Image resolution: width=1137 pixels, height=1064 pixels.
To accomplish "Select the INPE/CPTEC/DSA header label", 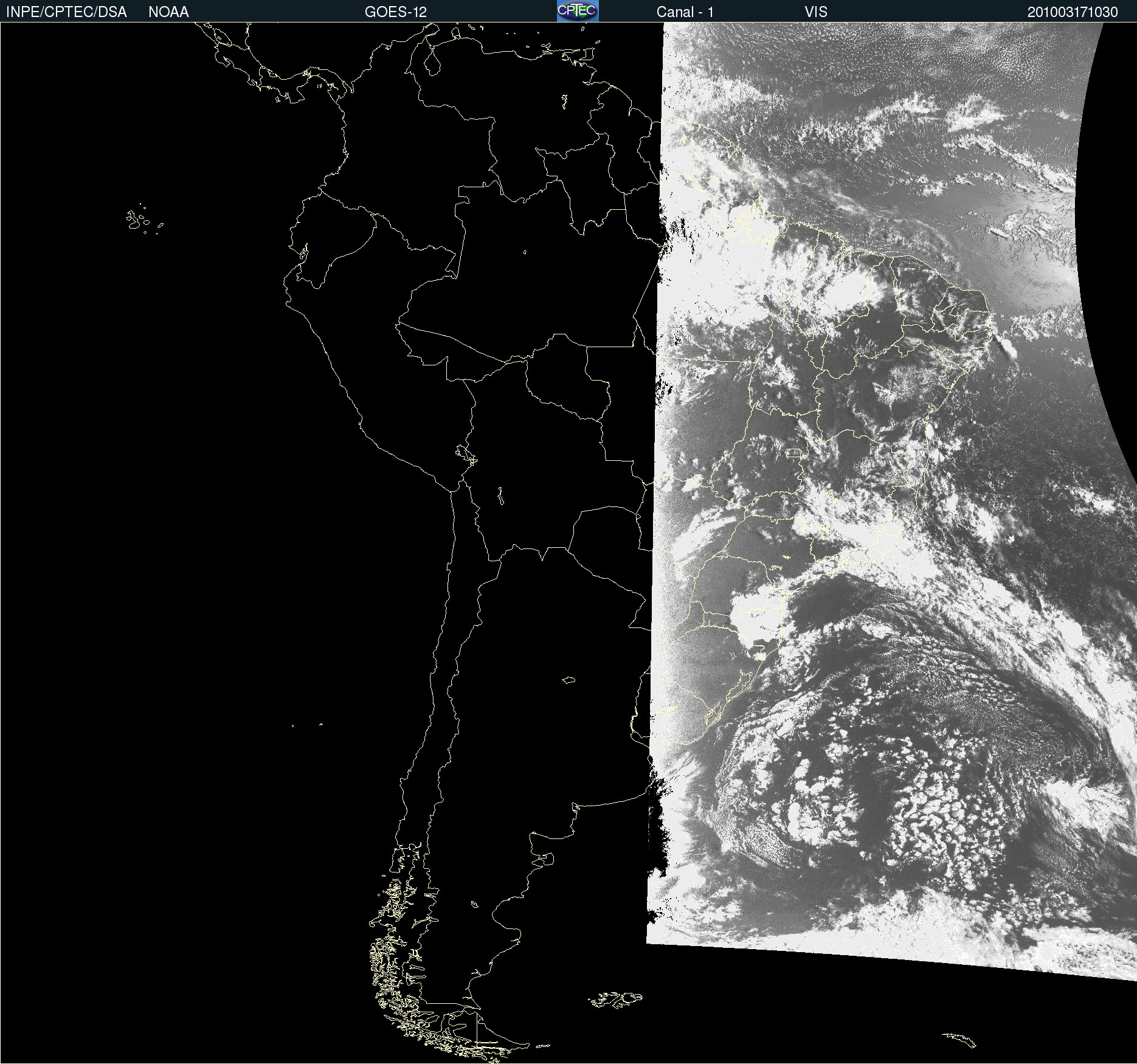I will (x=66, y=12).
